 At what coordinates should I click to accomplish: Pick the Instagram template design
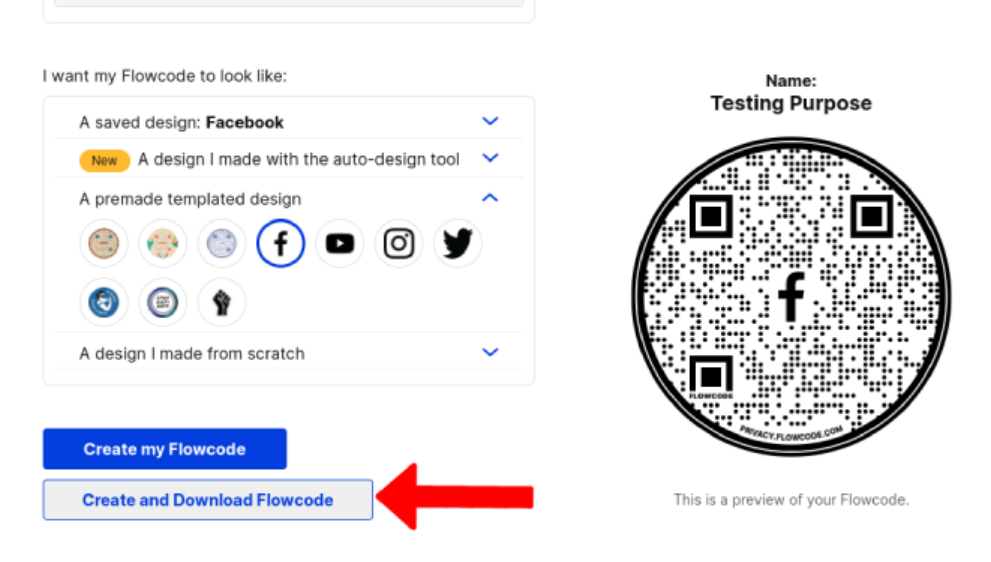pos(399,243)
